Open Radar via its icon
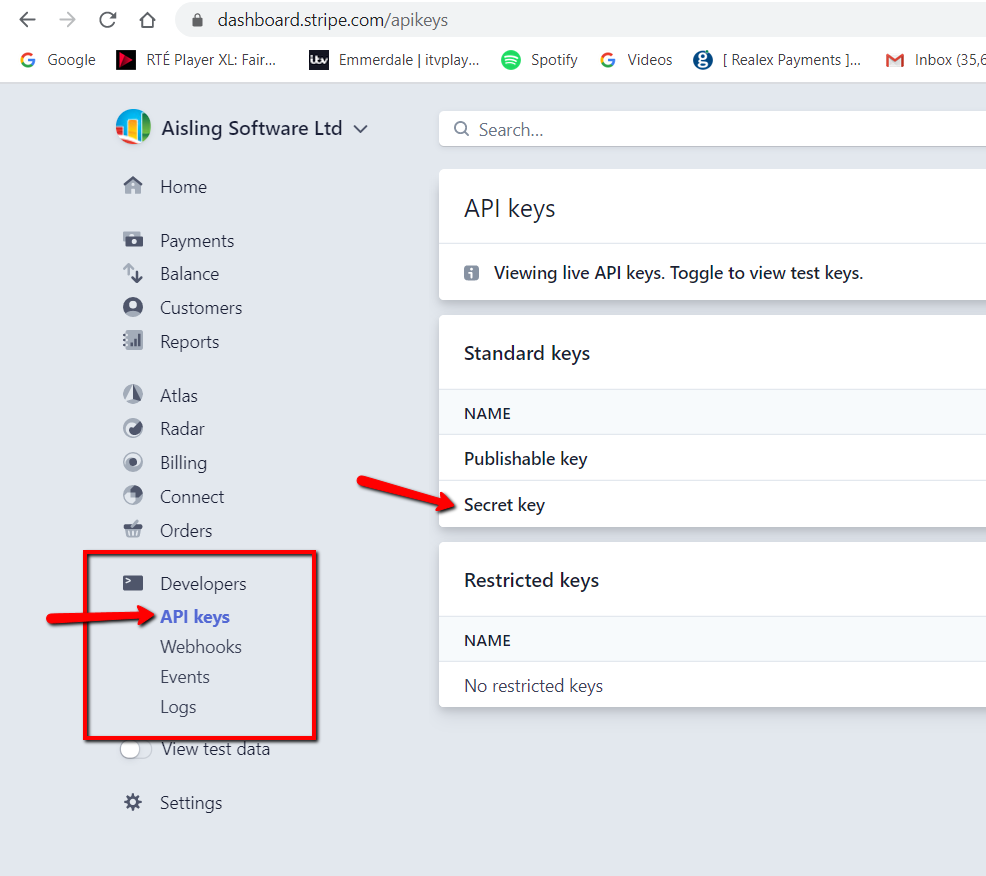 (133, 428)
